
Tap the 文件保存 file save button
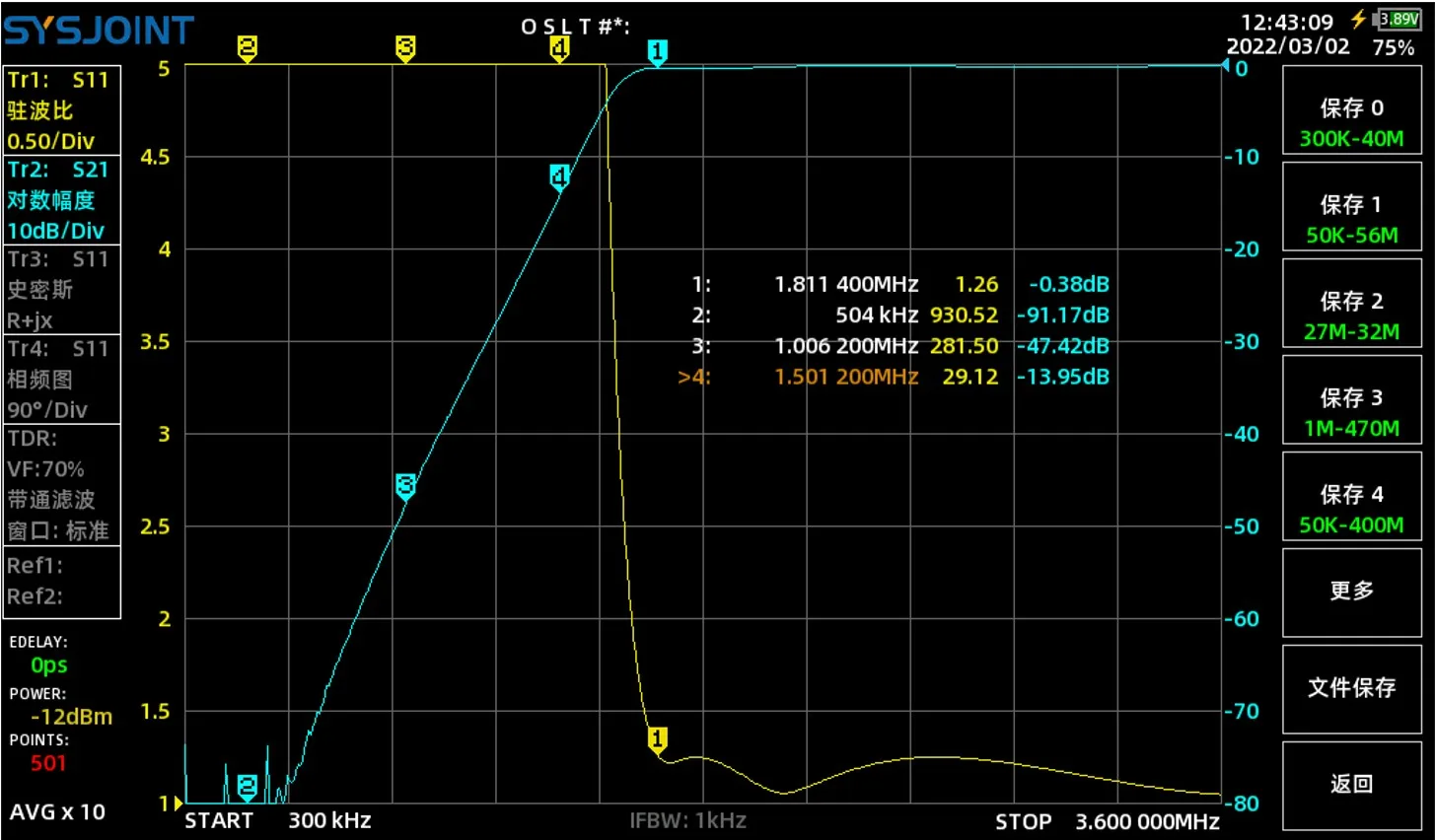point(1351,688)
